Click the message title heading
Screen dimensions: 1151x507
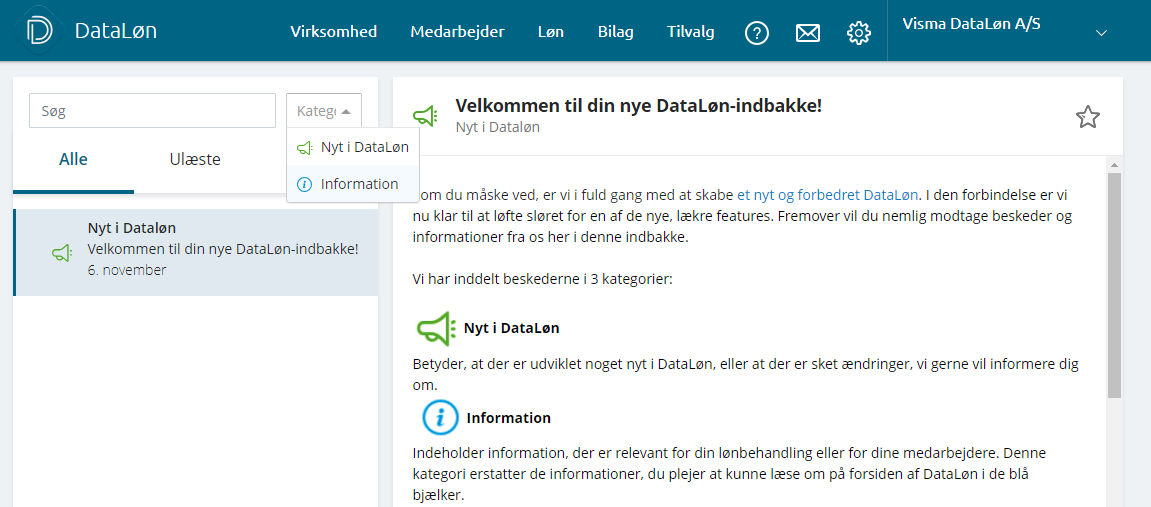(x=639, y=105)
